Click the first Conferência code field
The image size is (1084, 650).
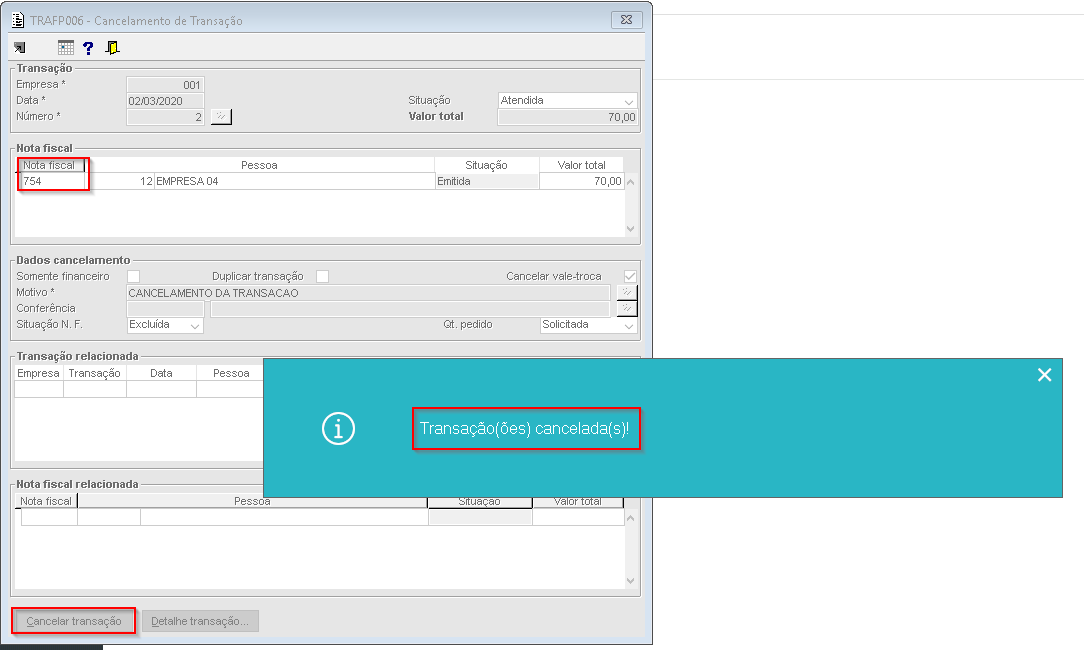[165, 308]
